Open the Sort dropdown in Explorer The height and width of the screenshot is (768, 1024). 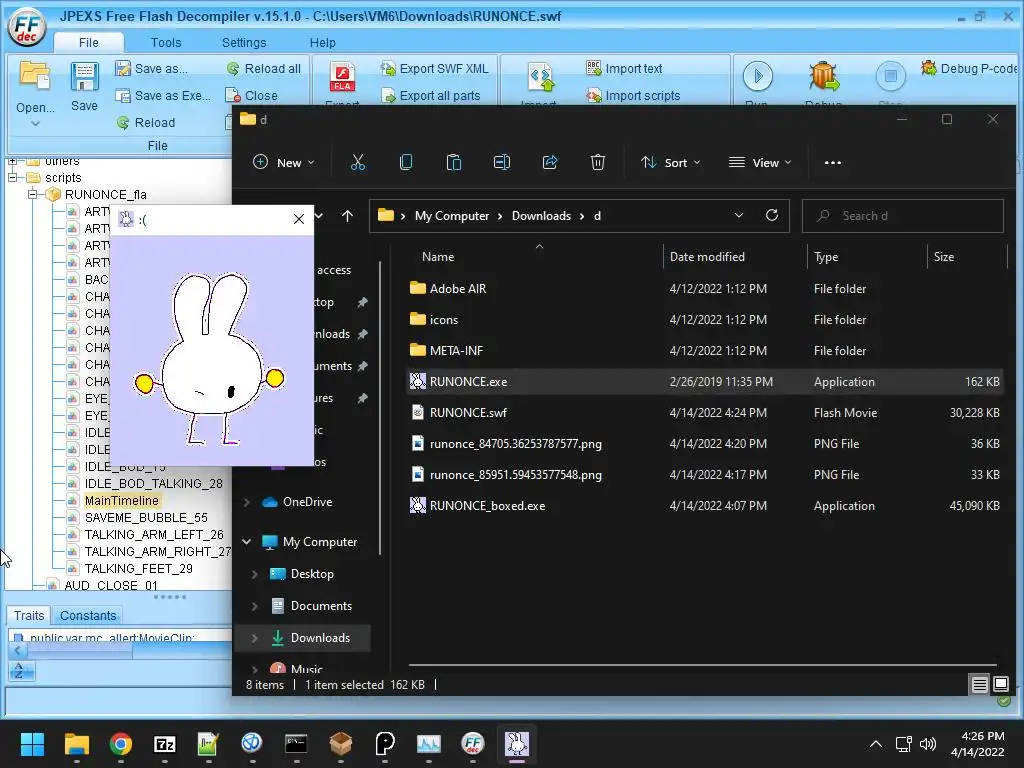click(x=671, y=163)
